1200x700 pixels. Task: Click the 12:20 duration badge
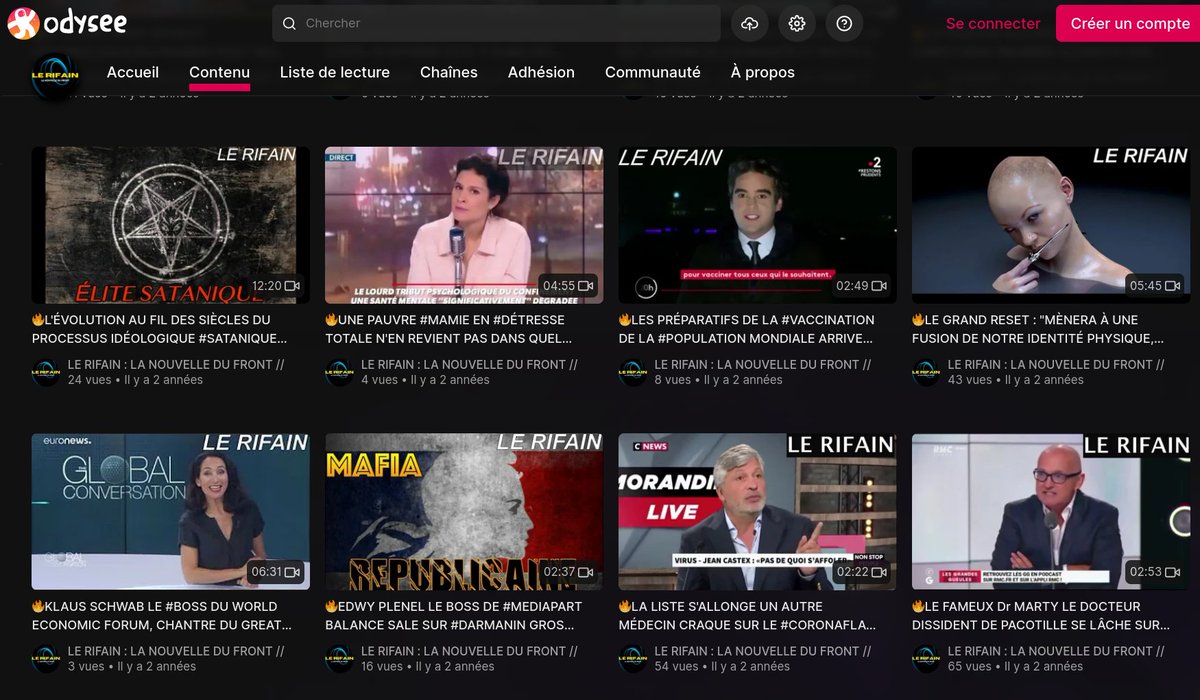276,286
